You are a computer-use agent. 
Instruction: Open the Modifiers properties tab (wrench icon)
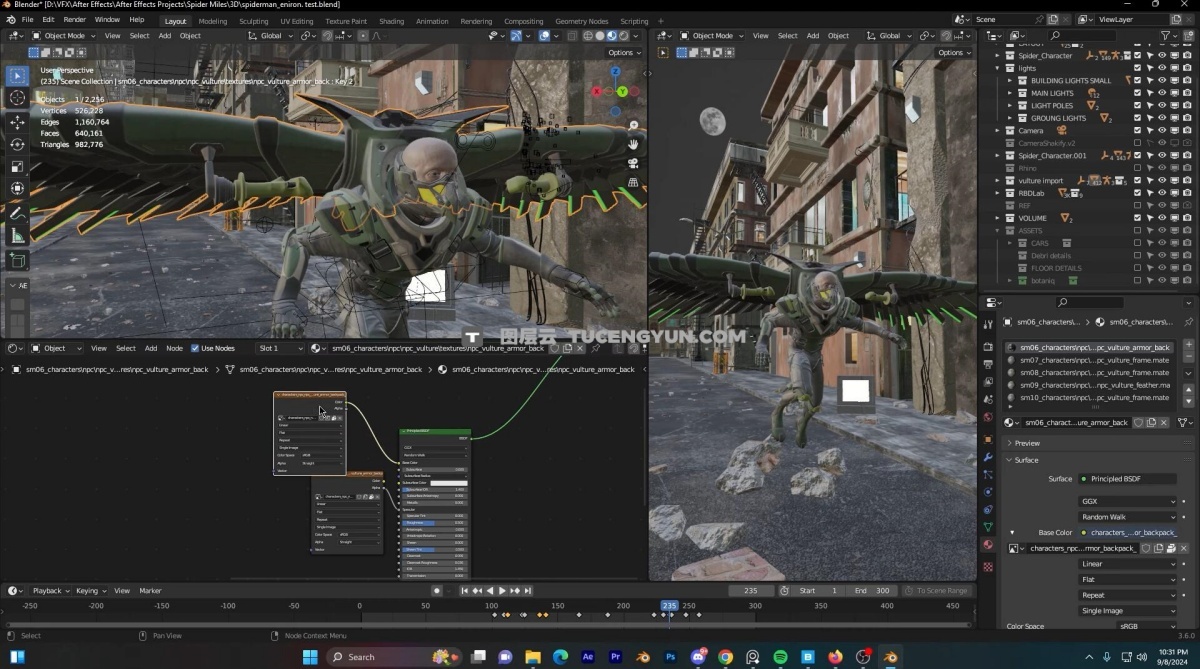coord(988,457)
